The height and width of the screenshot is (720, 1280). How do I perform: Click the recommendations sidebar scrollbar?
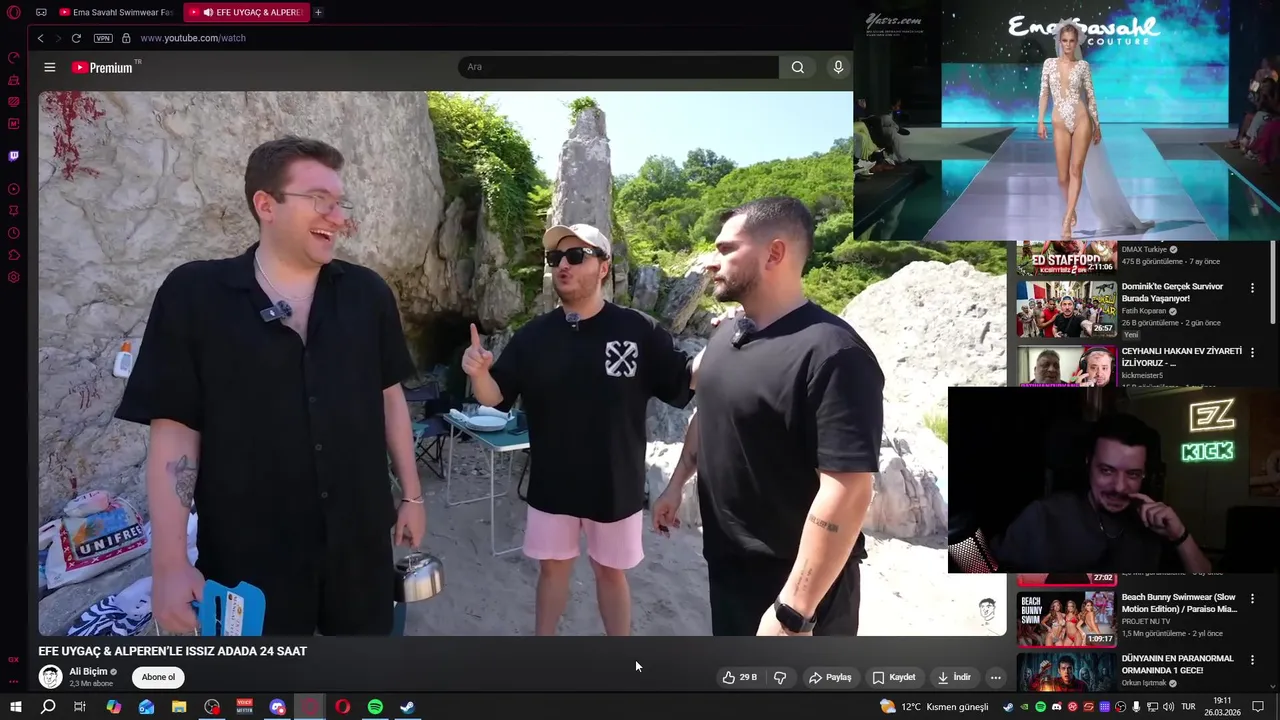[1273, 283]
